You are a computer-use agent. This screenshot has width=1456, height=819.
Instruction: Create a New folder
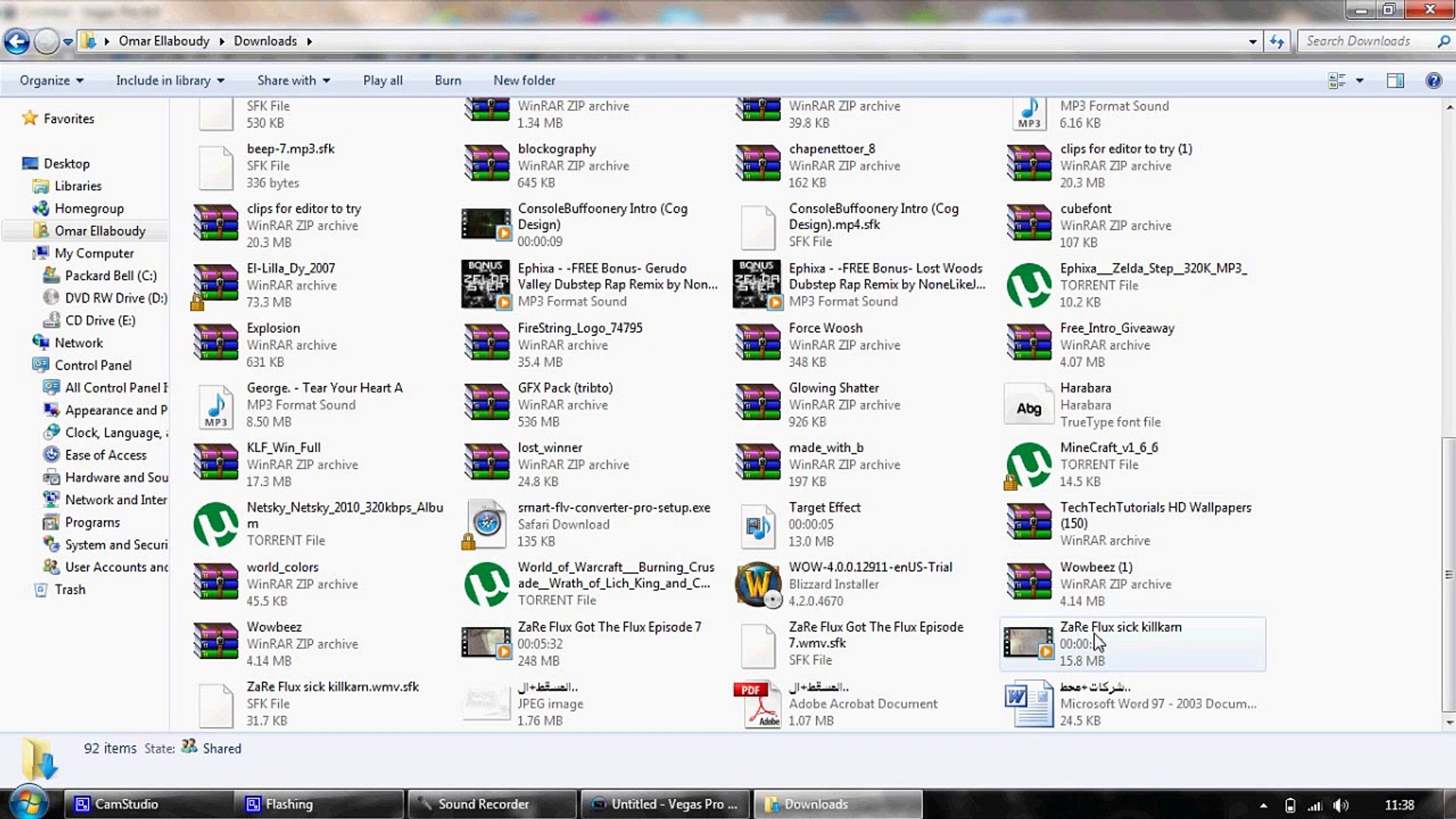click(524, 80)
